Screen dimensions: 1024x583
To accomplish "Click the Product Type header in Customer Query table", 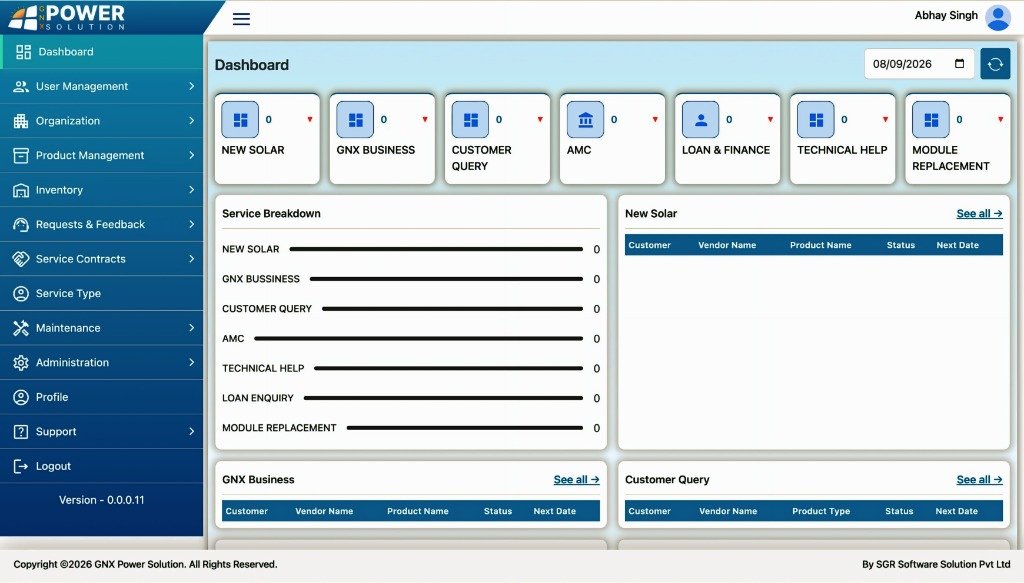I will coord(821,511).
